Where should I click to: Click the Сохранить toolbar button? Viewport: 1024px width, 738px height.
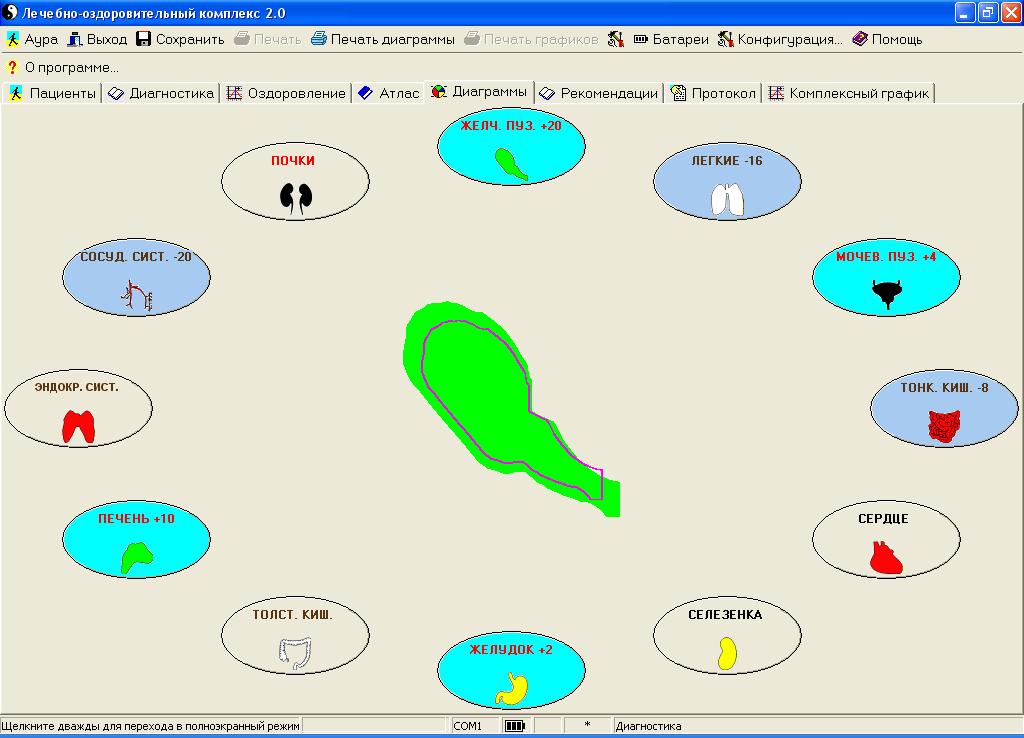tap(180, 39)
